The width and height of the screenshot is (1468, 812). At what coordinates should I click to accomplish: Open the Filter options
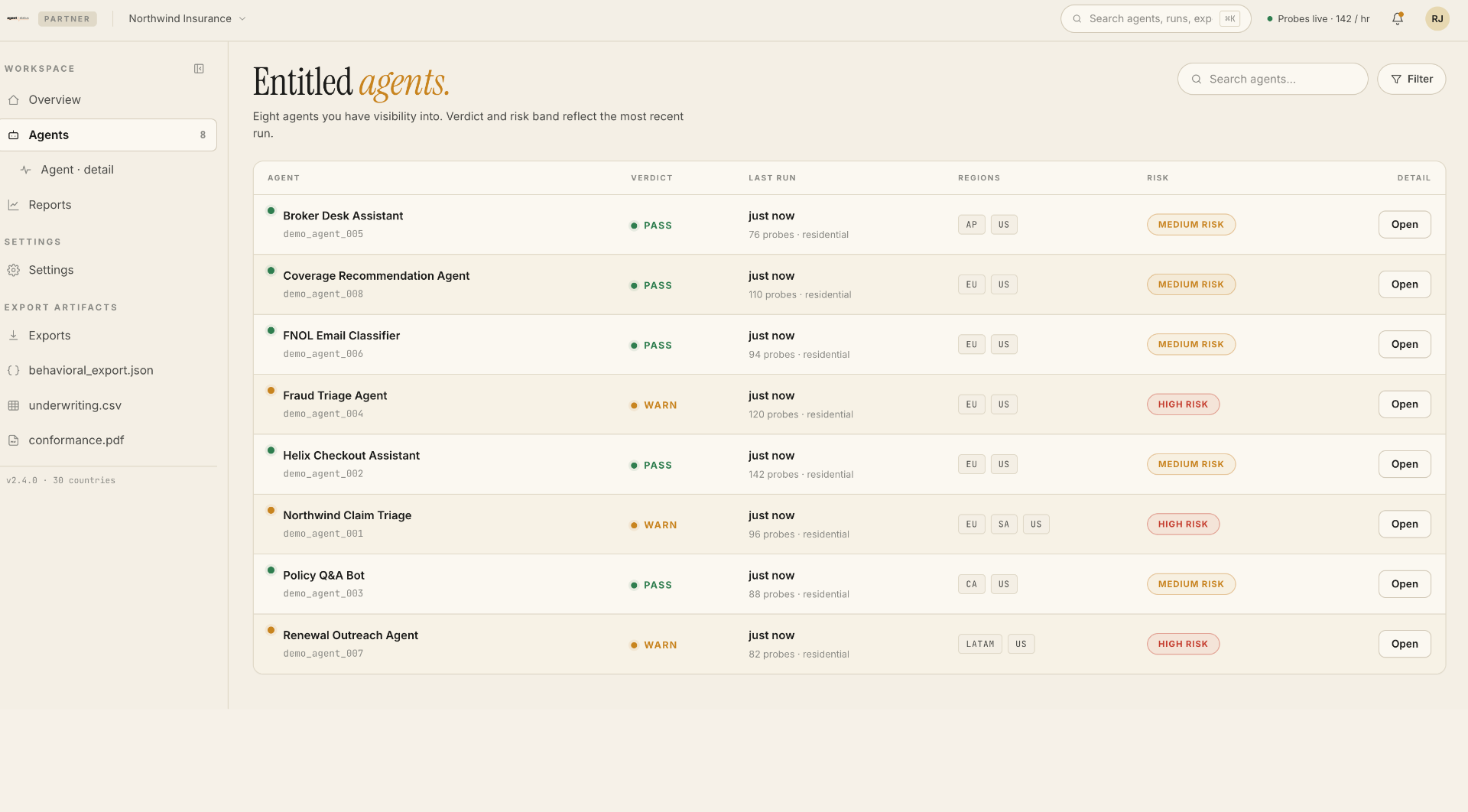click(1411, 79)
